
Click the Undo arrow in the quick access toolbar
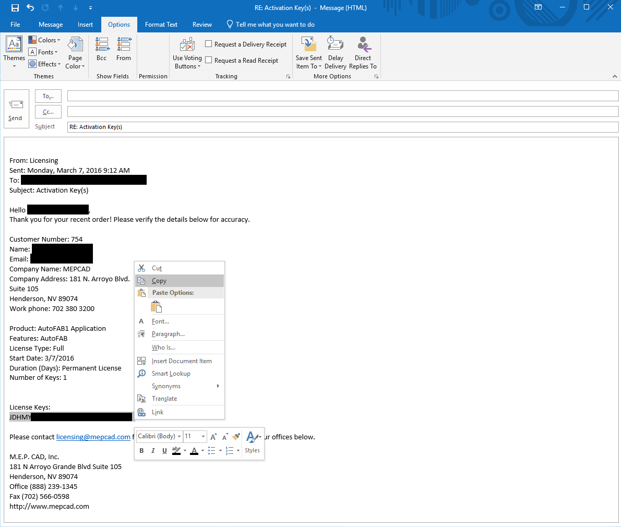(30, 8)
